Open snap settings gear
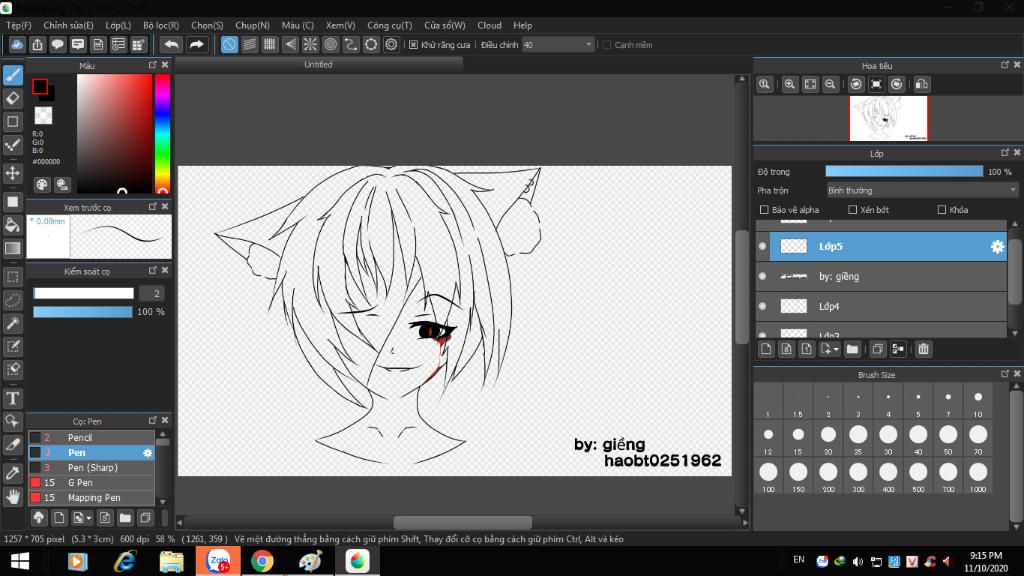The height and width of the screenshot is (576, 1024). [391, 44]
